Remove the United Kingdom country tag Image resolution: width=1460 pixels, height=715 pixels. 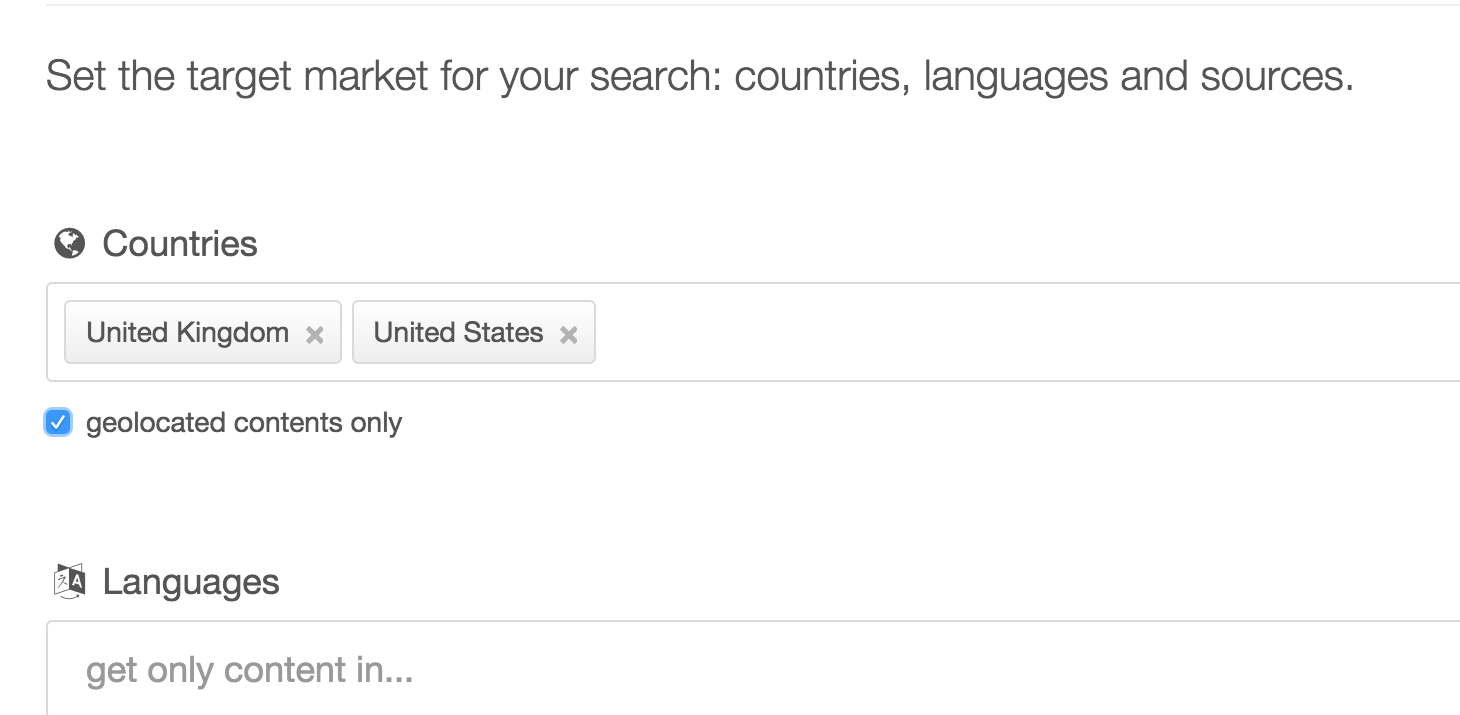point(314,335)
